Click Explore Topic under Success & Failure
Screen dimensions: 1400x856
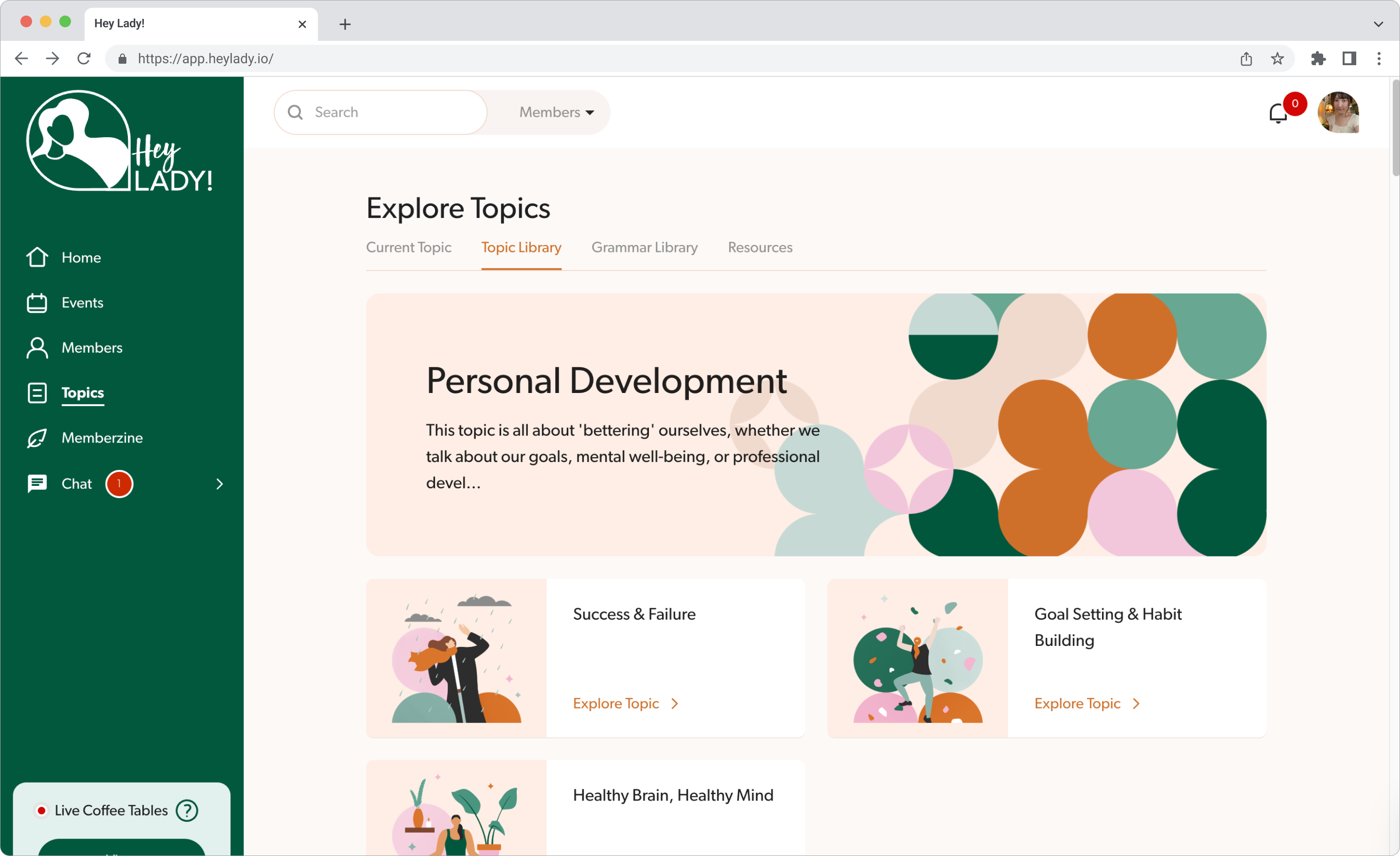coord(625,704)
